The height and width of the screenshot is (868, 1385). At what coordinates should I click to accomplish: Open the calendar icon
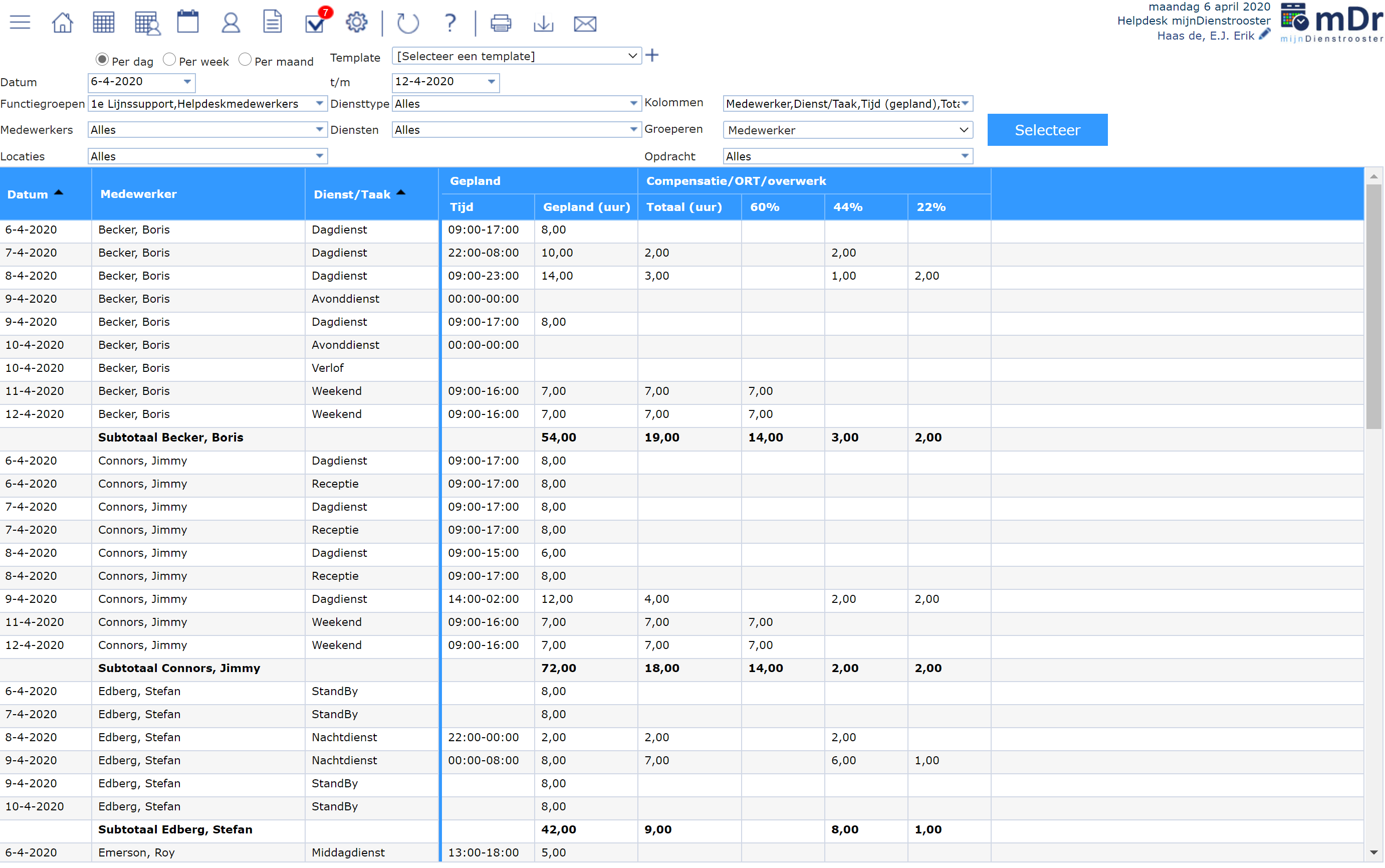[188, 23]
